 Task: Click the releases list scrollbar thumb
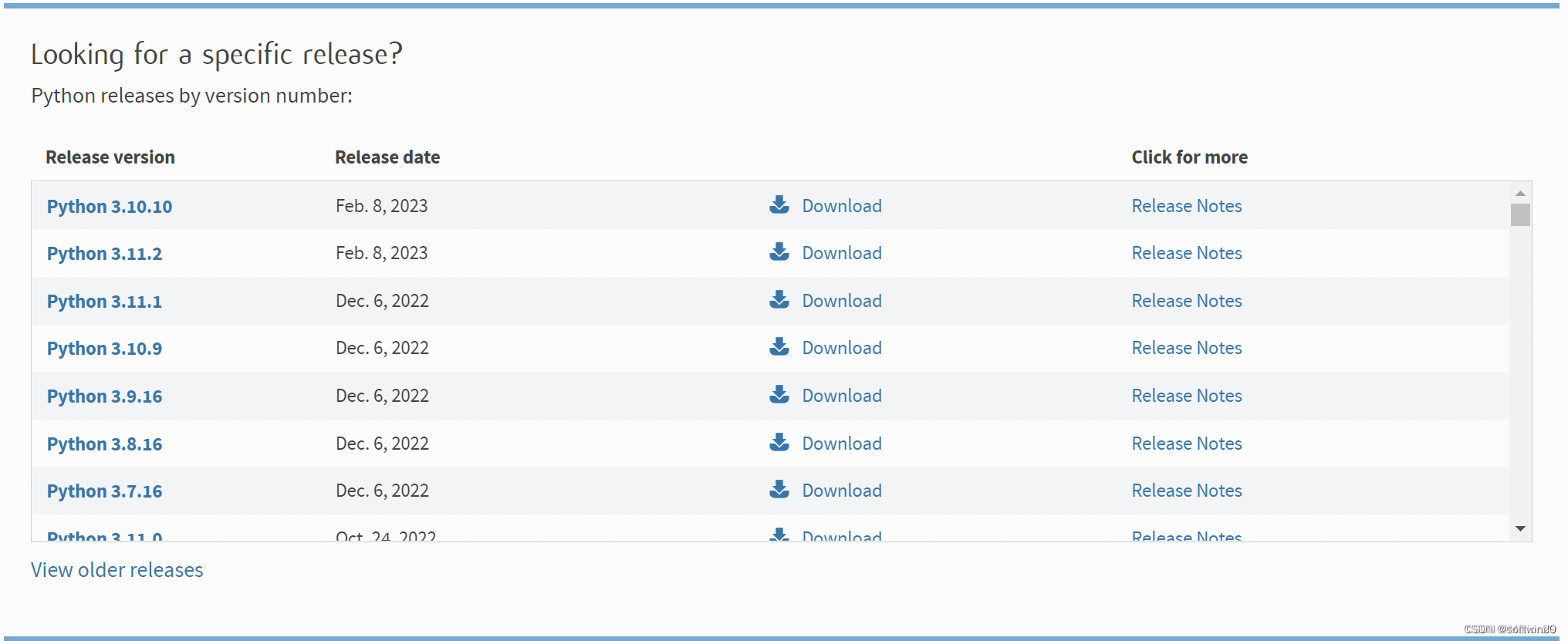tap(1520, 214)
